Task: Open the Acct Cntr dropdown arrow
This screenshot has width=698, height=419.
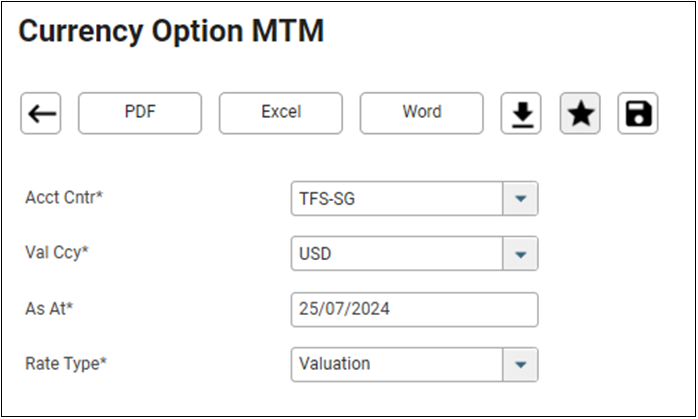Action: 520,199
